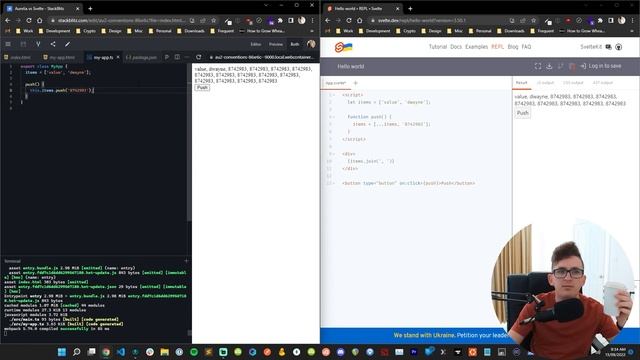Open Windows taskbar search
This screenshot has width=640, height=360.
[x=76, y=352]
